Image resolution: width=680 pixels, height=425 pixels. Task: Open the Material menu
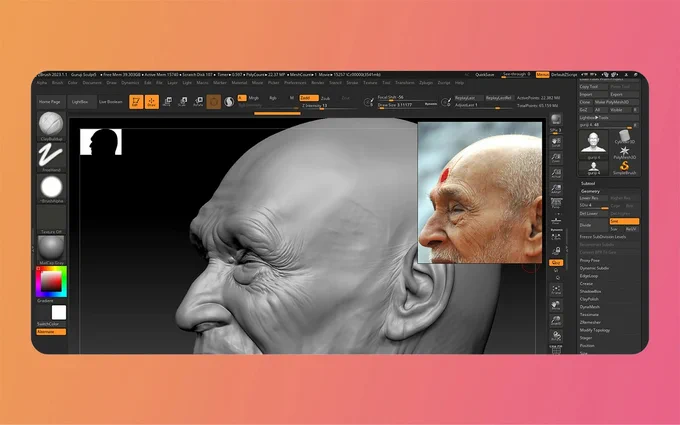pyautogui.click(x=239, y=82)
